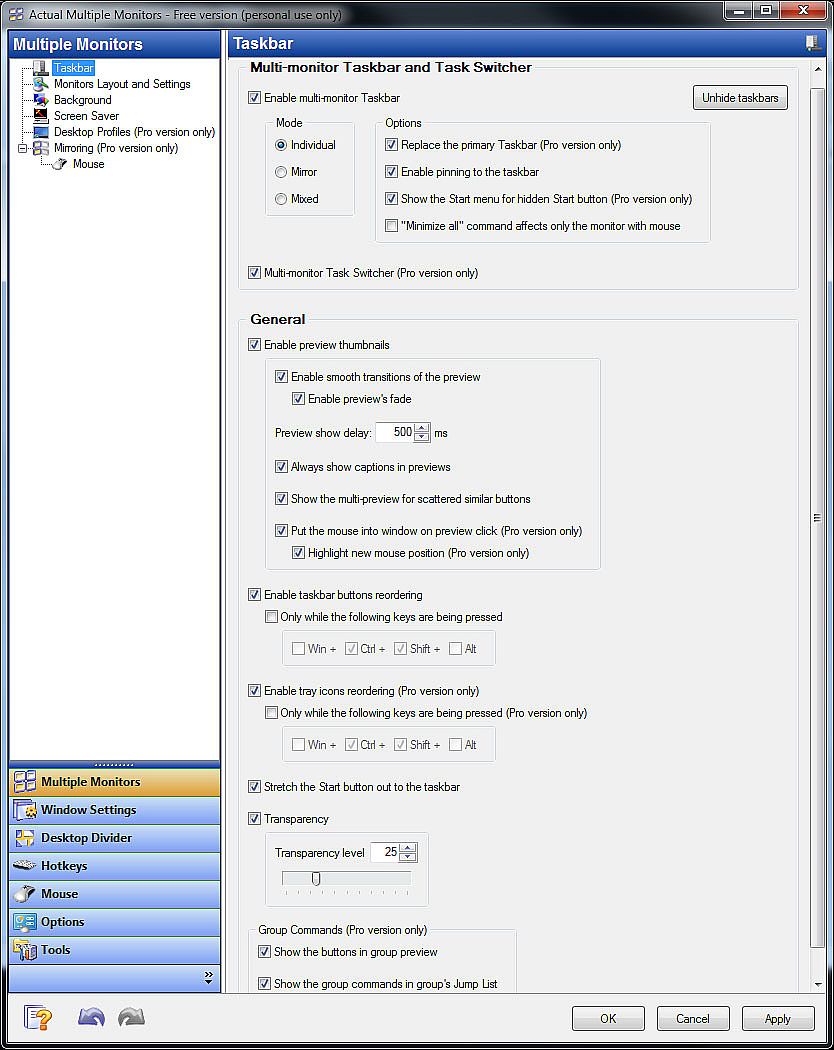Click the Transparency level input field

[x=385, y=852]
